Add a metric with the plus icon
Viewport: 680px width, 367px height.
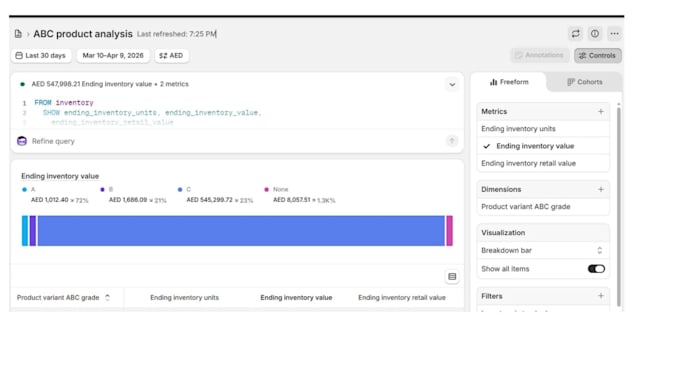[601, 111]
